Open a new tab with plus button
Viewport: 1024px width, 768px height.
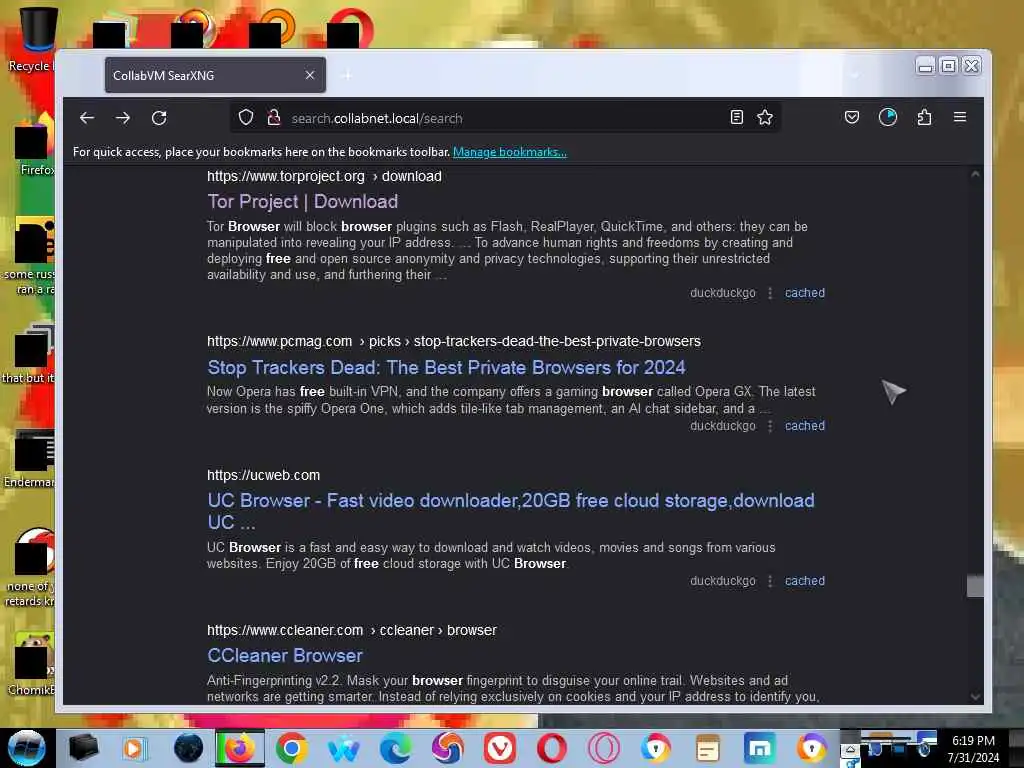click(x=347, y=76)
